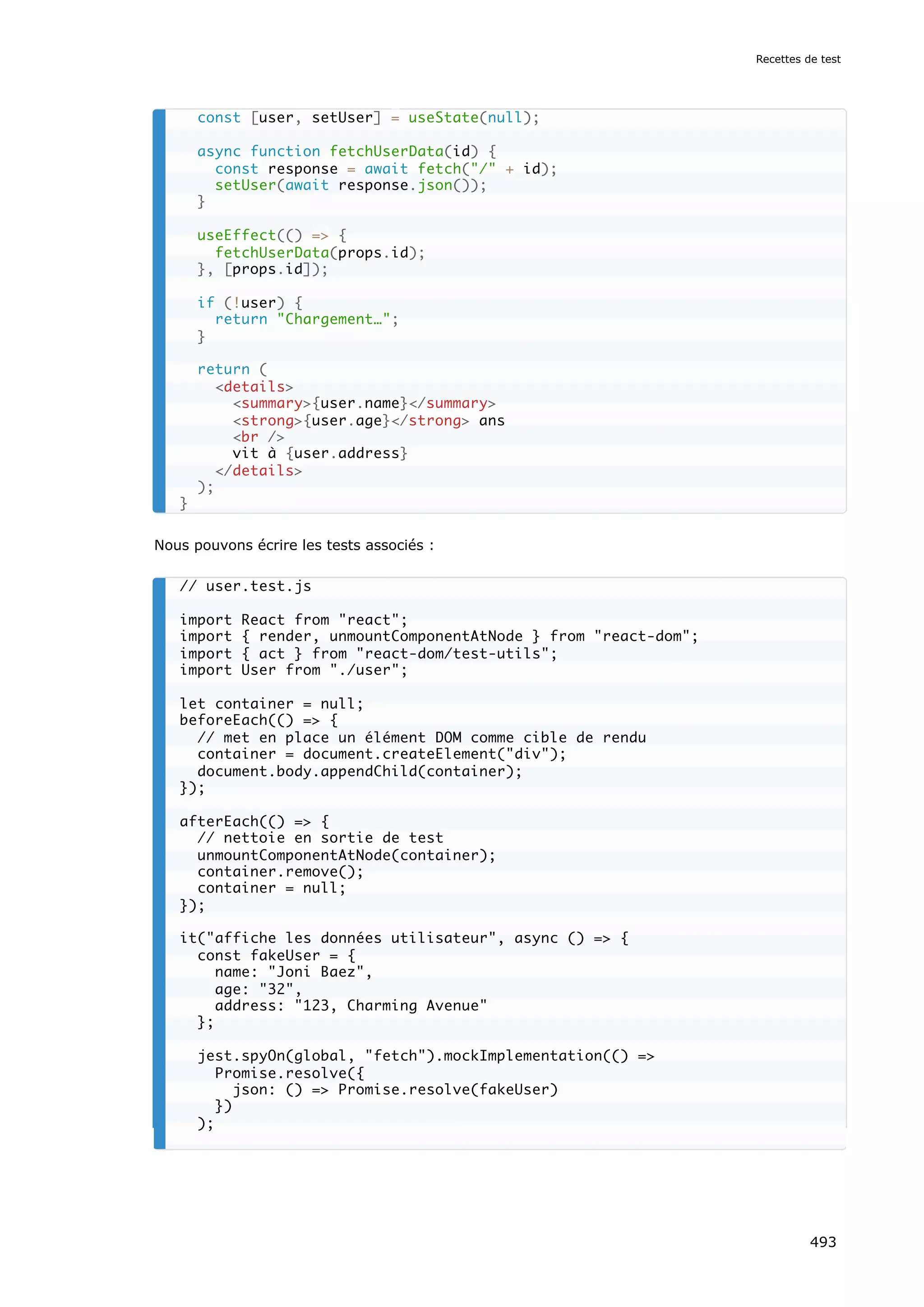Click the line 'const fakeUser = {'

(277, 956)
